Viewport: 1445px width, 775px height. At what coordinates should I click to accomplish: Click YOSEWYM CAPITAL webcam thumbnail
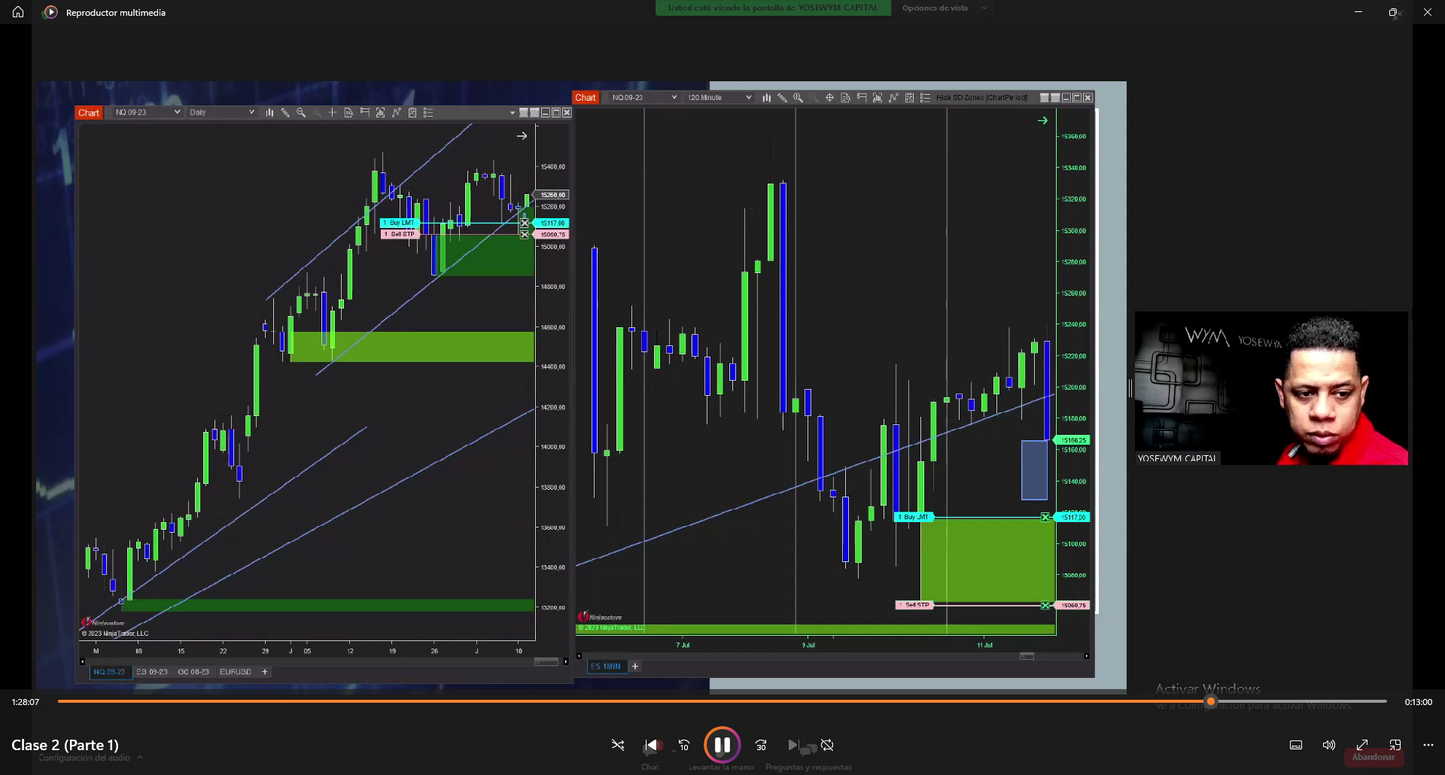click(1271, 388)
